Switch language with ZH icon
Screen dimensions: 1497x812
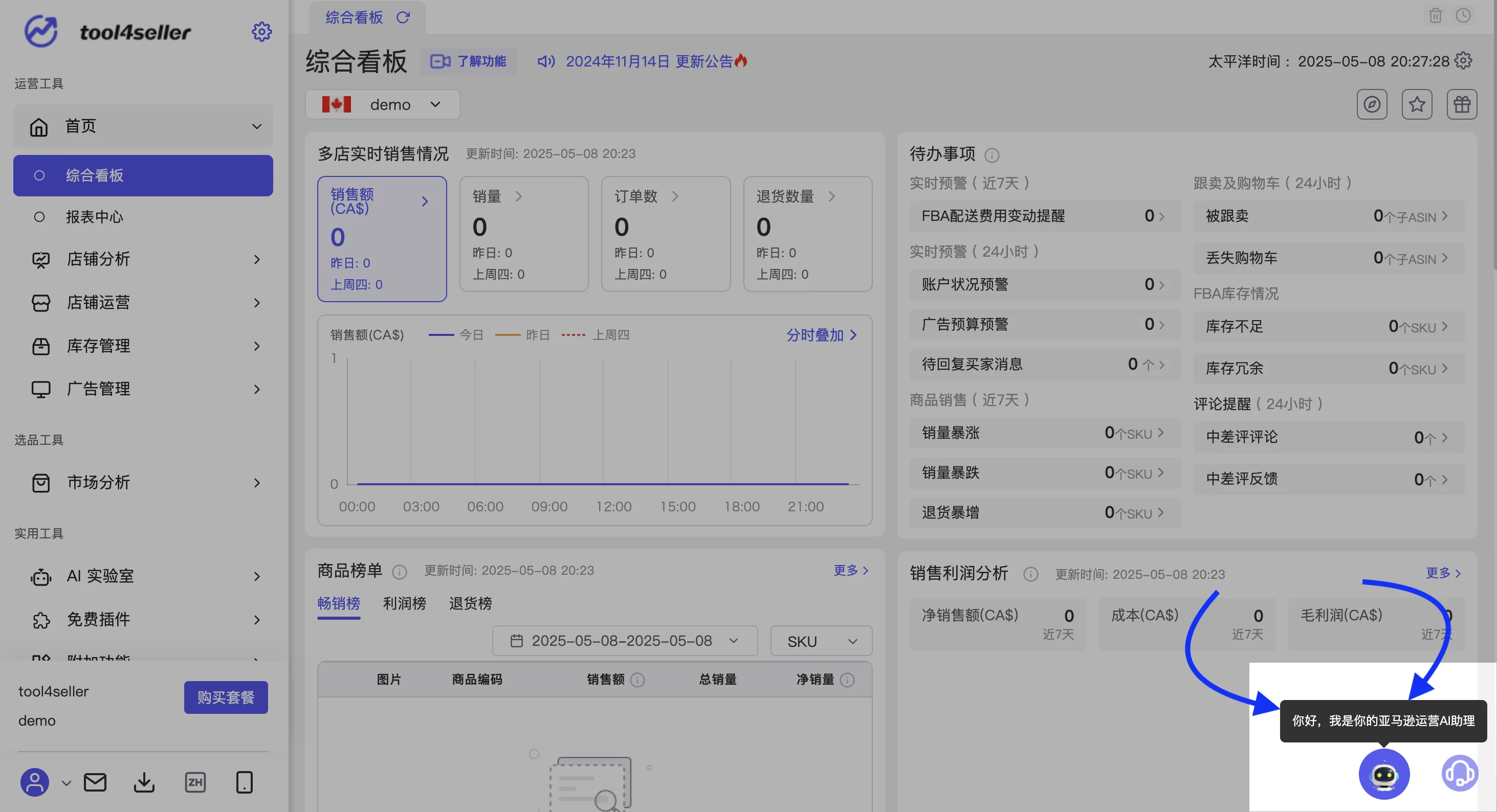(195, 782)
